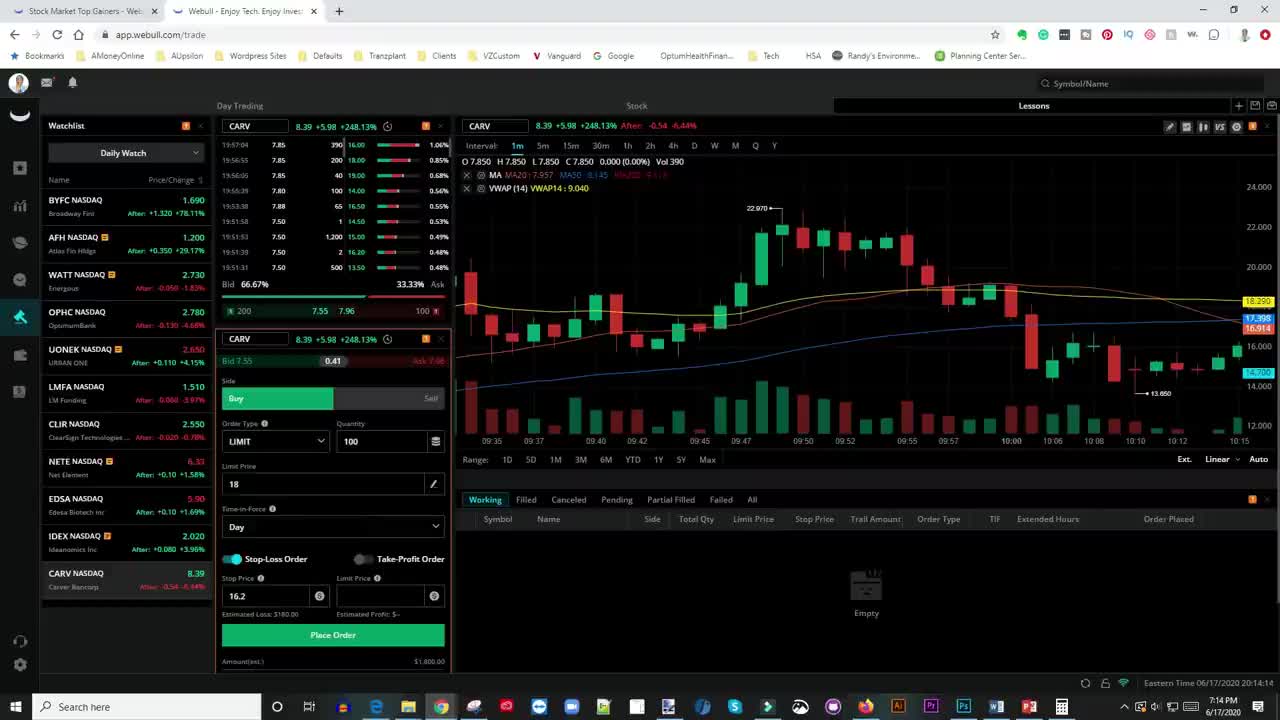Expand the Daily Watch dropdown
Image resolution: width=1280 pixels, height=720 pixels.
coord(125,153)
